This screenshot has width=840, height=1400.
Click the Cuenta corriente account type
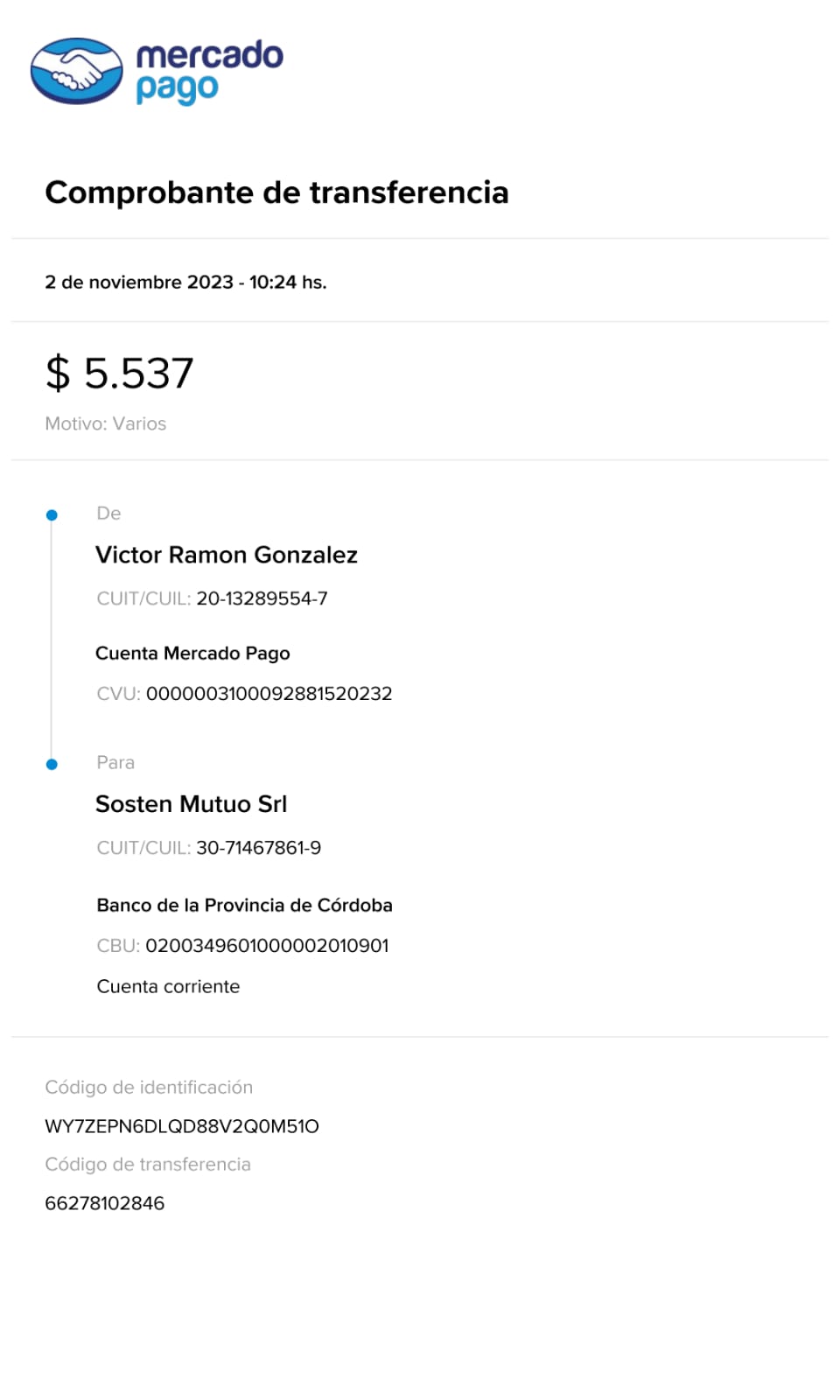coord(168,987)
